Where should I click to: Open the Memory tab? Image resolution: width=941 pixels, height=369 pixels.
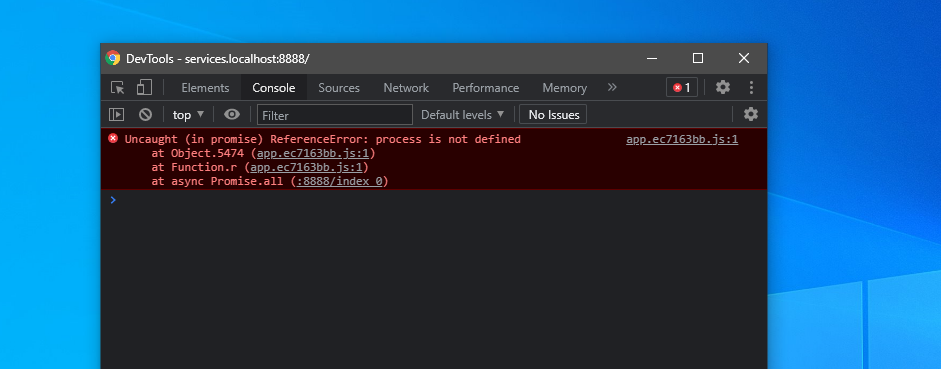pyautogui.click(x=564, y=88)
